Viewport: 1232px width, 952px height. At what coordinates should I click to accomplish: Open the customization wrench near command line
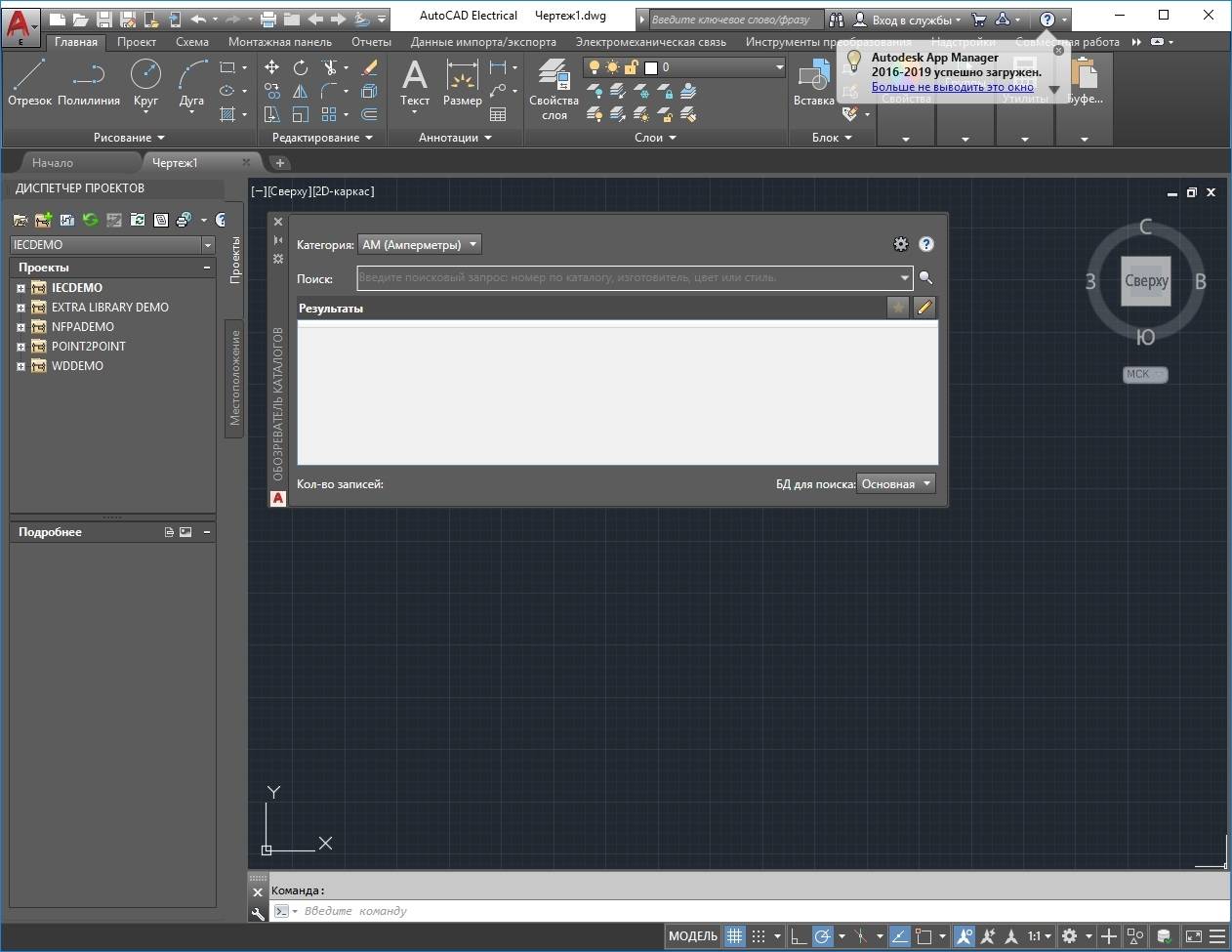tap(258, 913)
